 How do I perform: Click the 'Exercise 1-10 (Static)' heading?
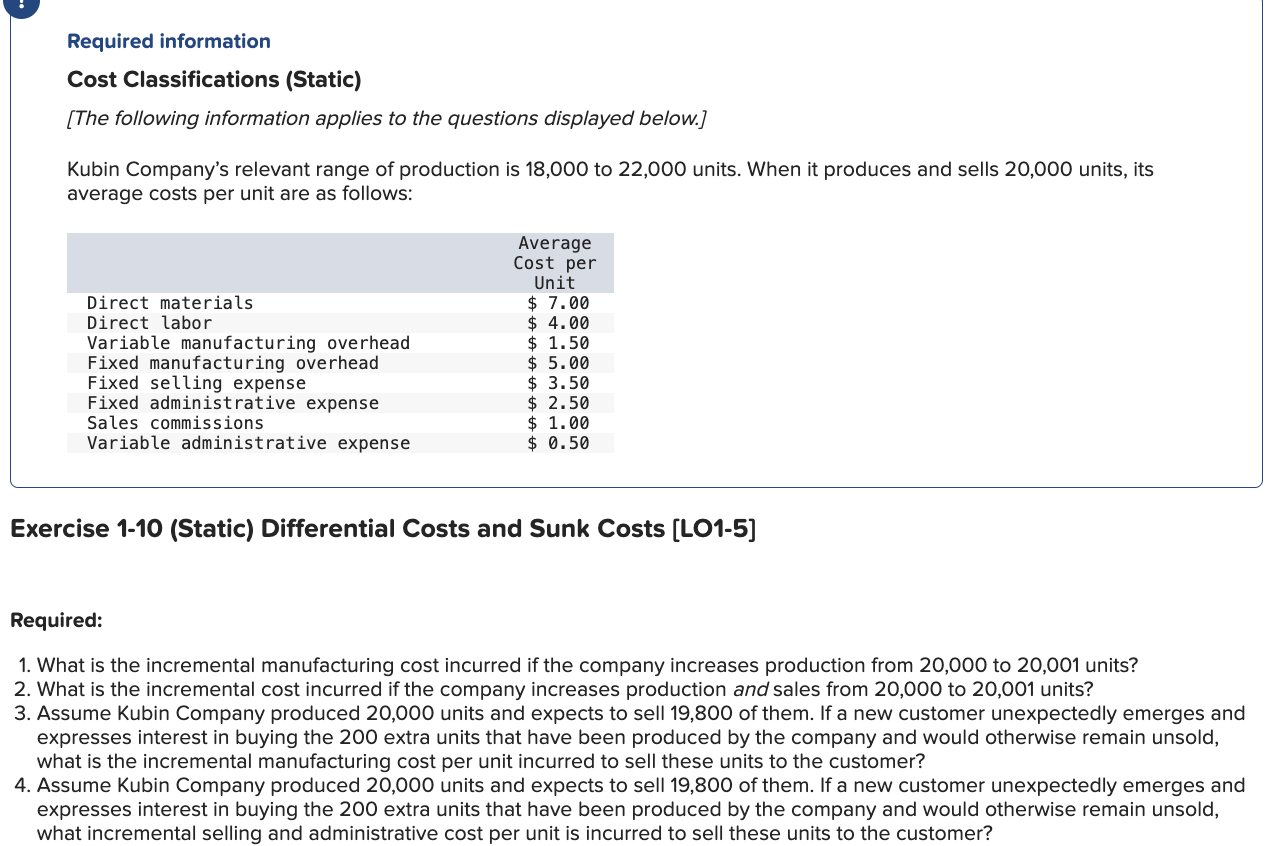click(x=383, y=528)
